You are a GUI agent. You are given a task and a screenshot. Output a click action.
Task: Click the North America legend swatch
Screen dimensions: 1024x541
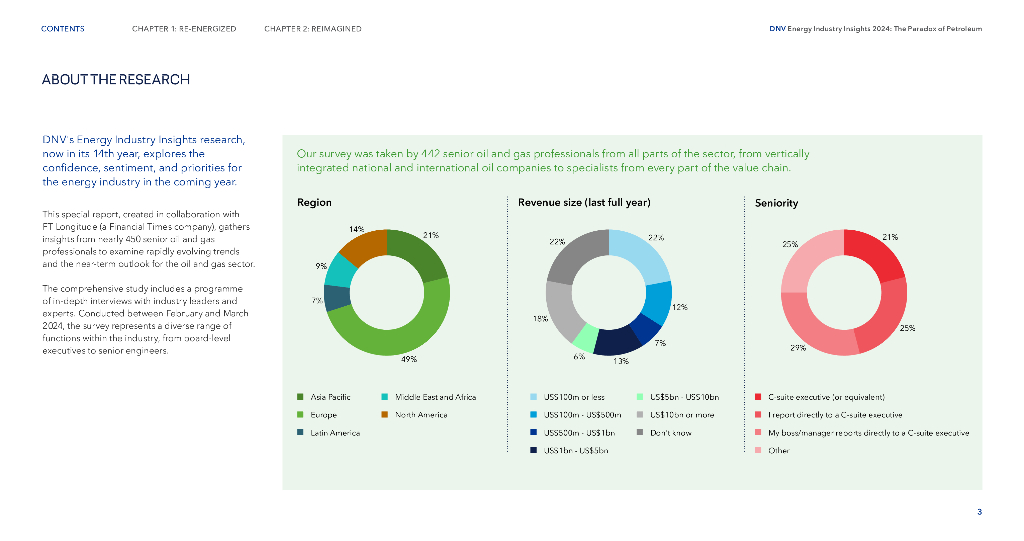[x=386, y=414]
